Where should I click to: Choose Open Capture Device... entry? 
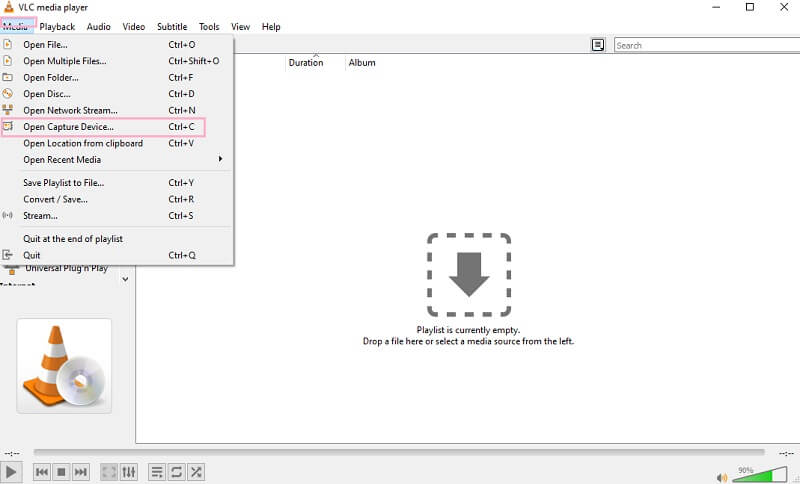click(116, 126)
